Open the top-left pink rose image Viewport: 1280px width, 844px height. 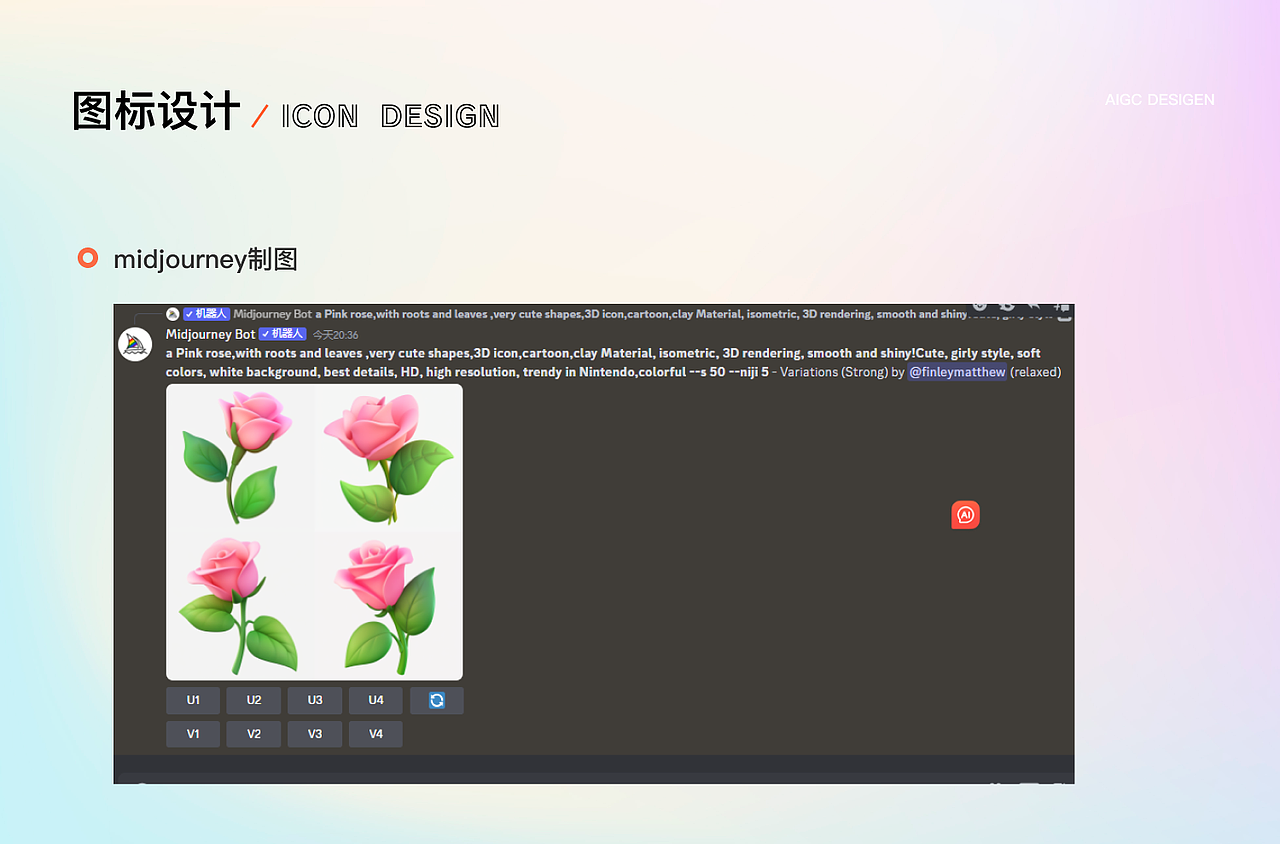pos(240,458)
